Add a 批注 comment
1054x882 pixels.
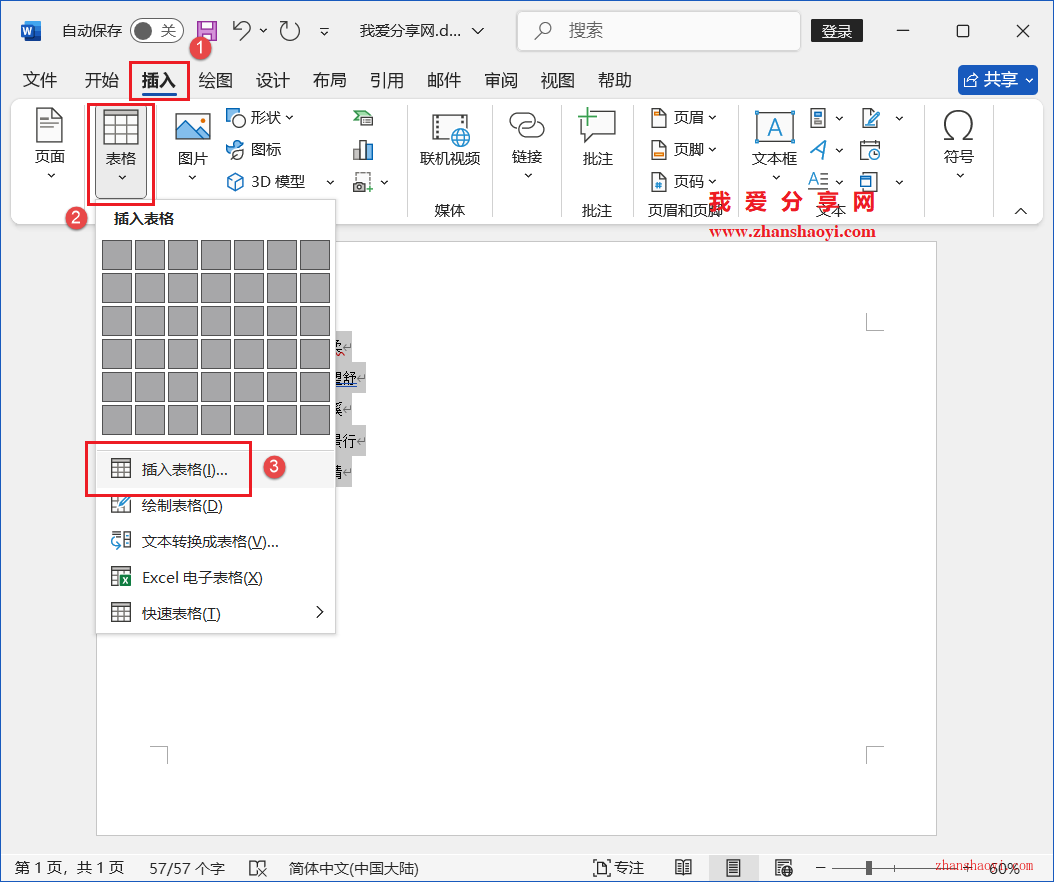pos(597,138)
